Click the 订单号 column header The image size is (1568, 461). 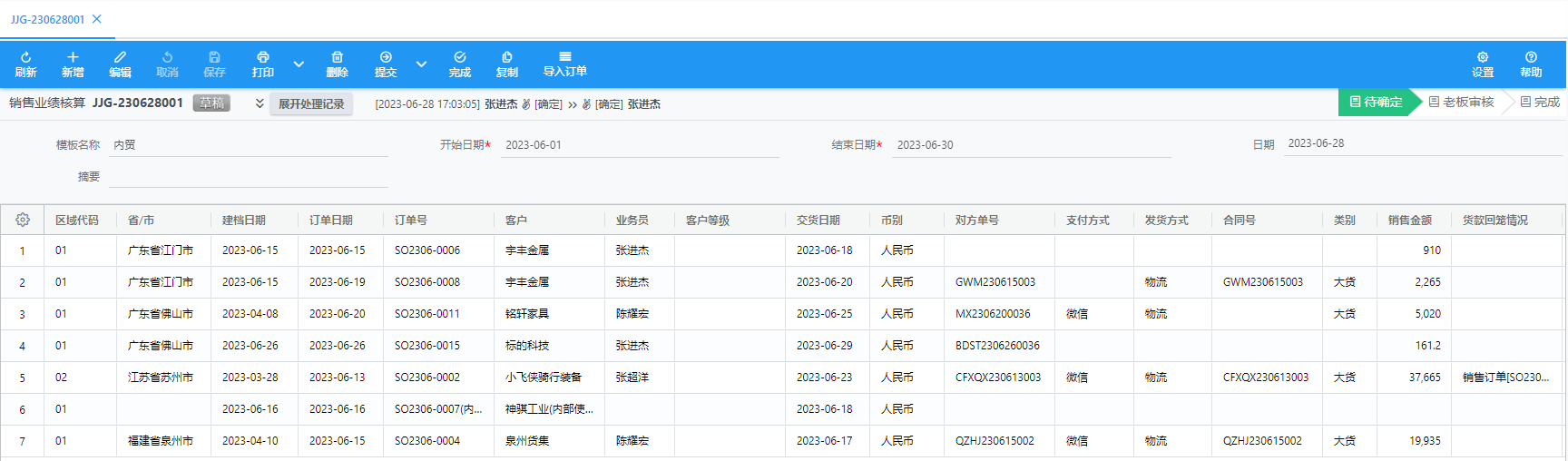click(411, 221)
